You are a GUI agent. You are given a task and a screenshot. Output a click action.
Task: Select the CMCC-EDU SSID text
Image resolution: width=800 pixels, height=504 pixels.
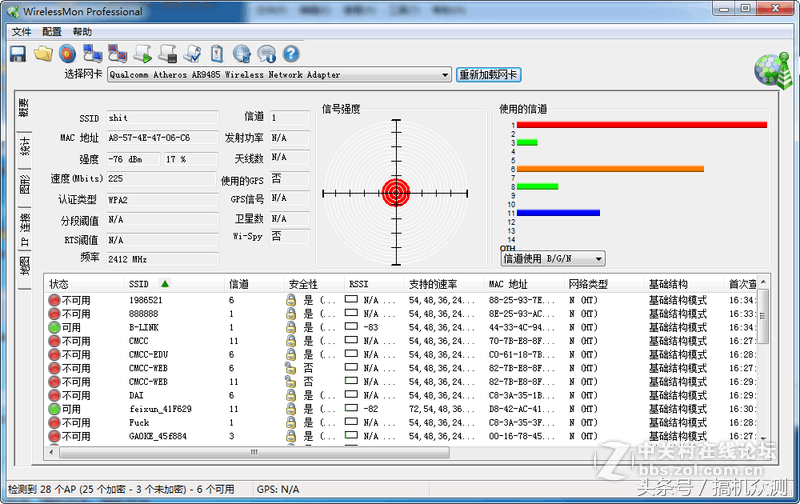tap(148, 355)
